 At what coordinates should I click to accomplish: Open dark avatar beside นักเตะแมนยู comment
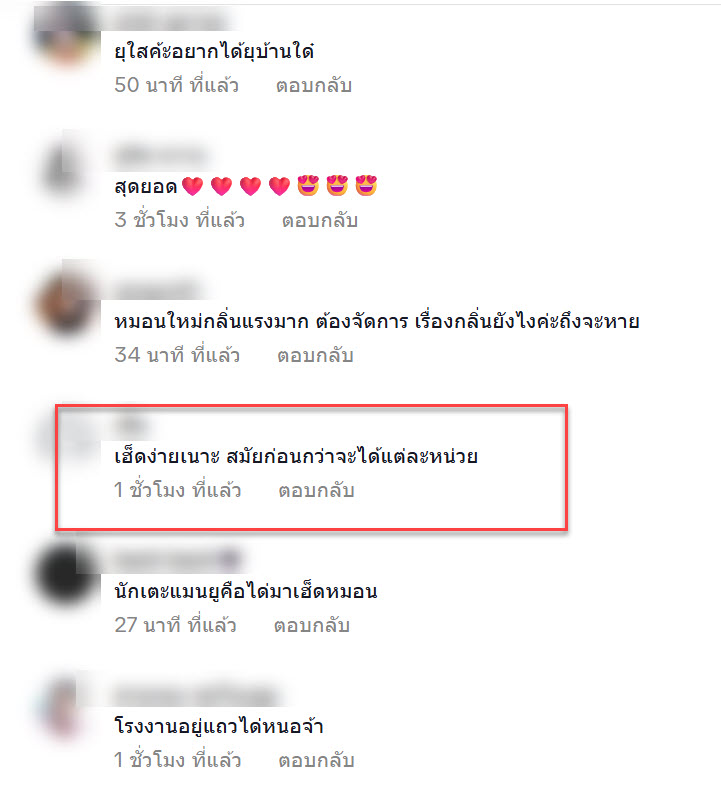point(65,576)
